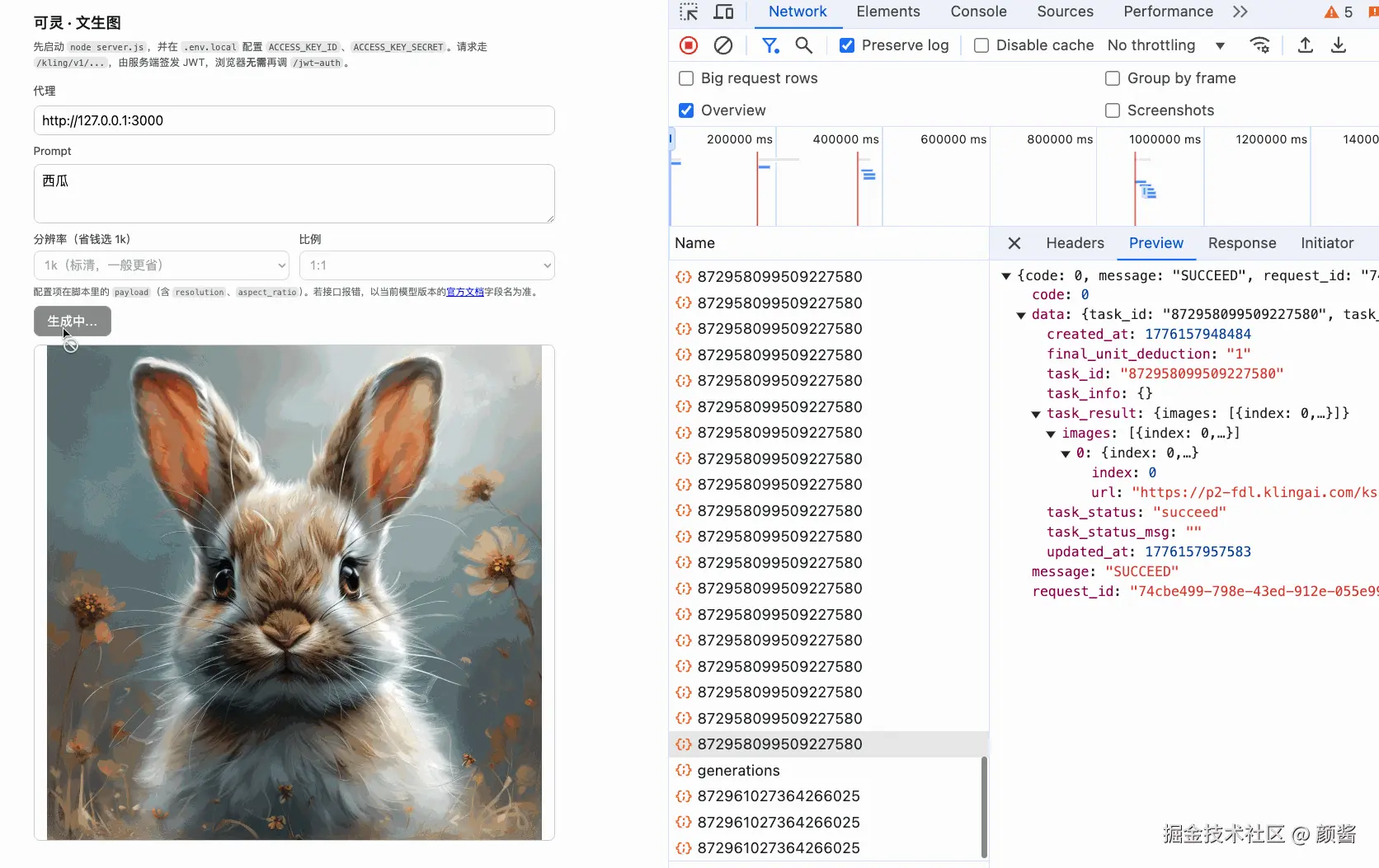Stop recording the network log
The image size is (1379, 868).
689,45
